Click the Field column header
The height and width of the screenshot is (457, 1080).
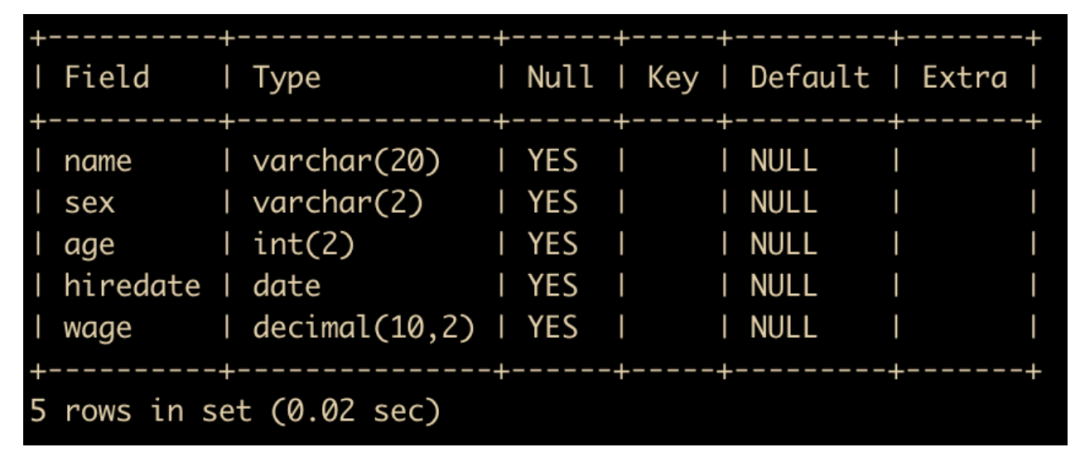click(107, 77)
